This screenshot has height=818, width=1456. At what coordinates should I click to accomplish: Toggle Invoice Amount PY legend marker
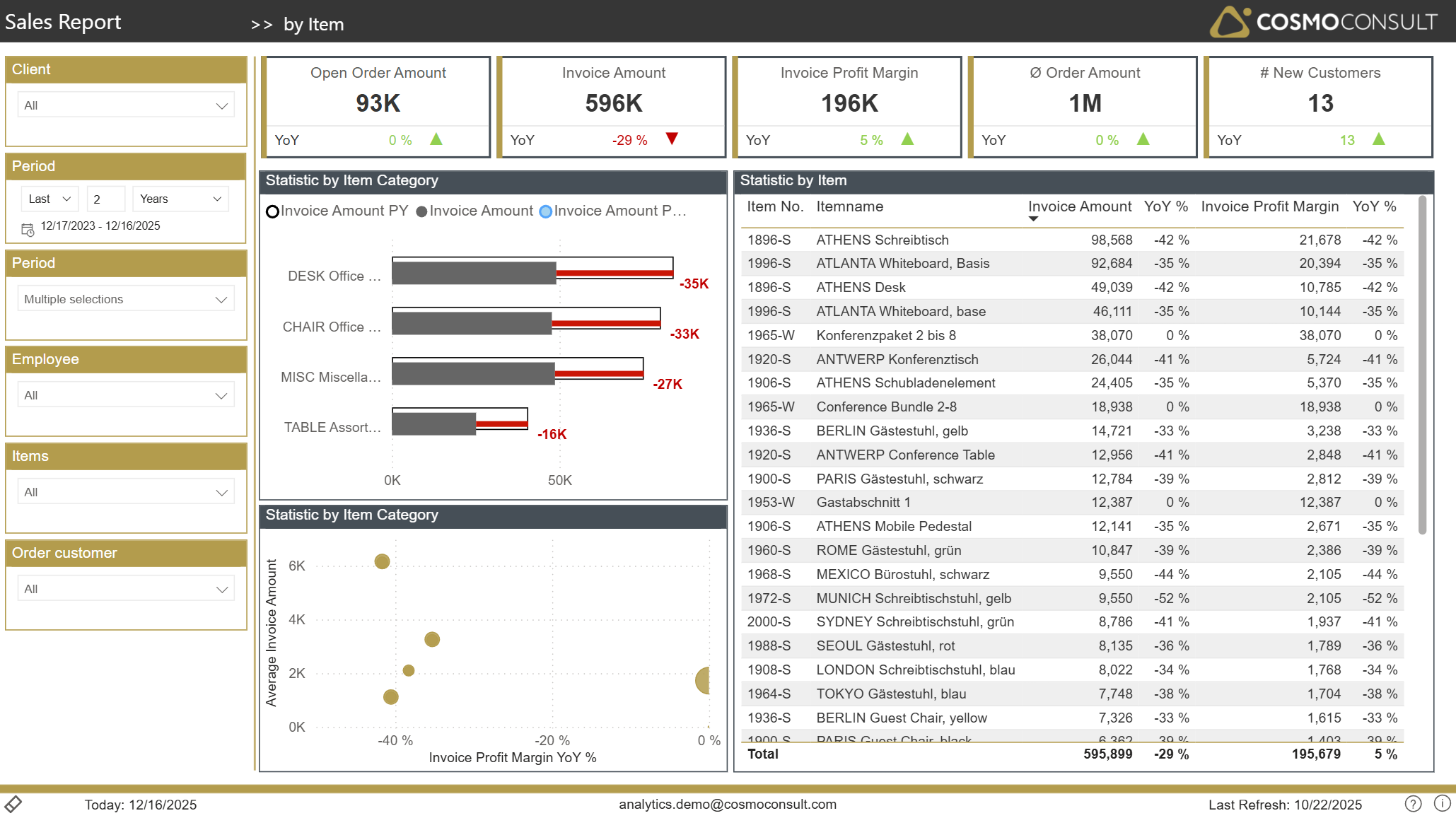[272, 211]
